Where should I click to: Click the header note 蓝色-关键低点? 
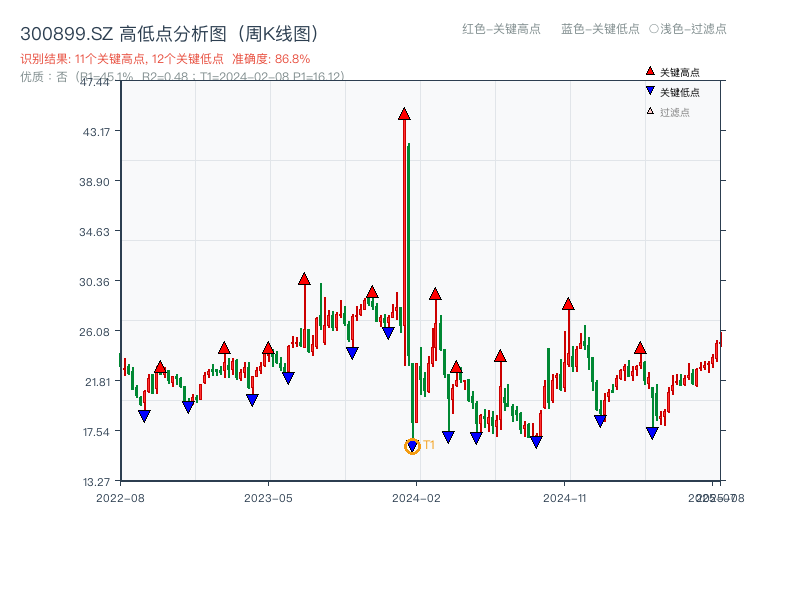600,29
